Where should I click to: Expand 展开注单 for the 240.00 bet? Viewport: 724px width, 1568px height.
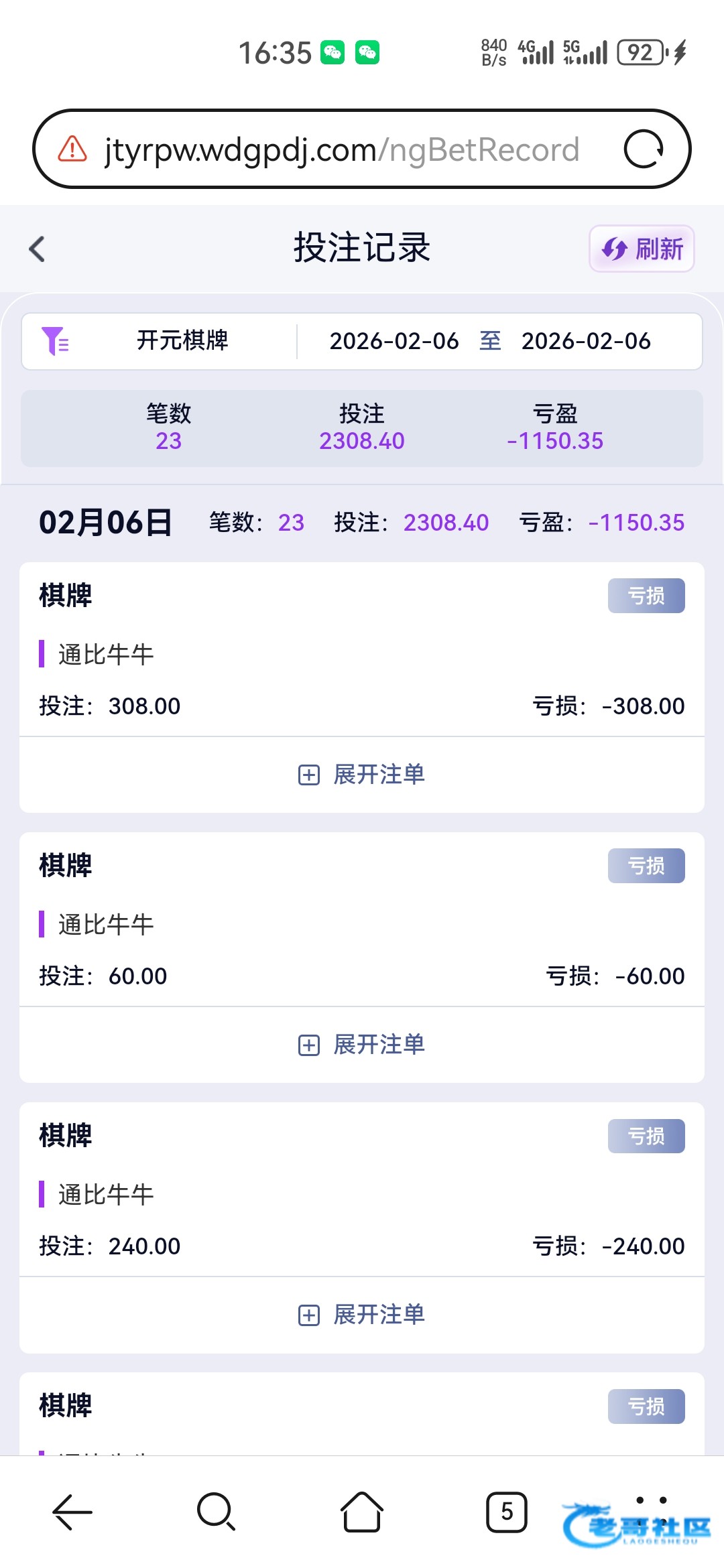click(x=362, y=1315)
